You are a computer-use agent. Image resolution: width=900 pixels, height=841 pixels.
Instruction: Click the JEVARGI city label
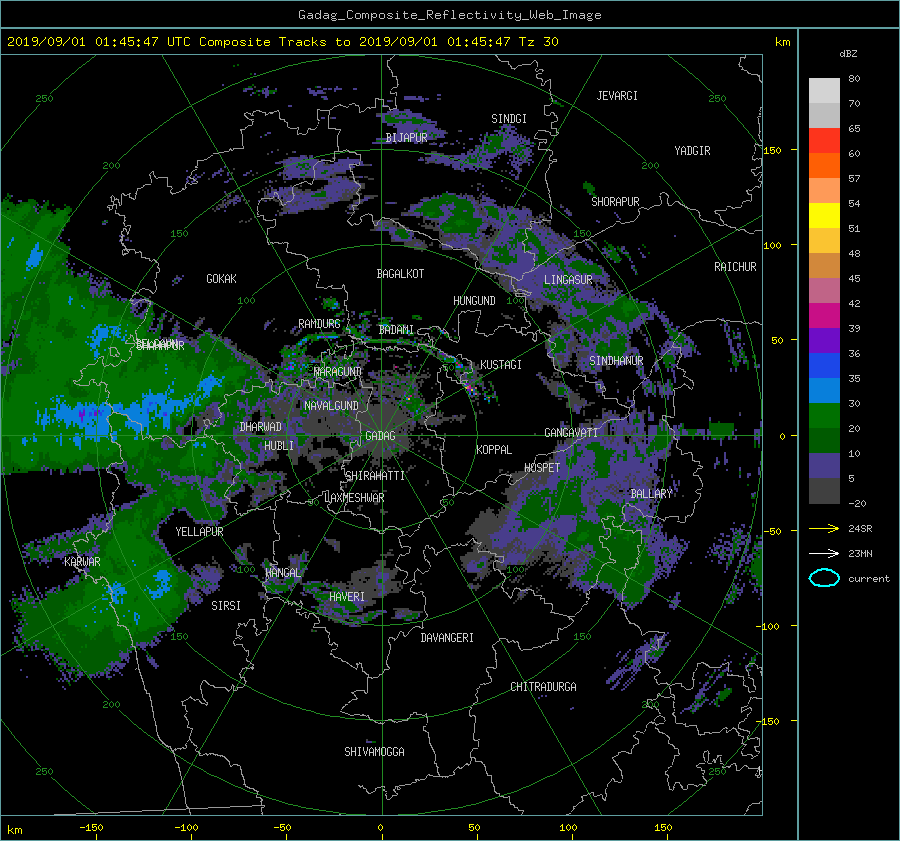click(x=617, y=96)
